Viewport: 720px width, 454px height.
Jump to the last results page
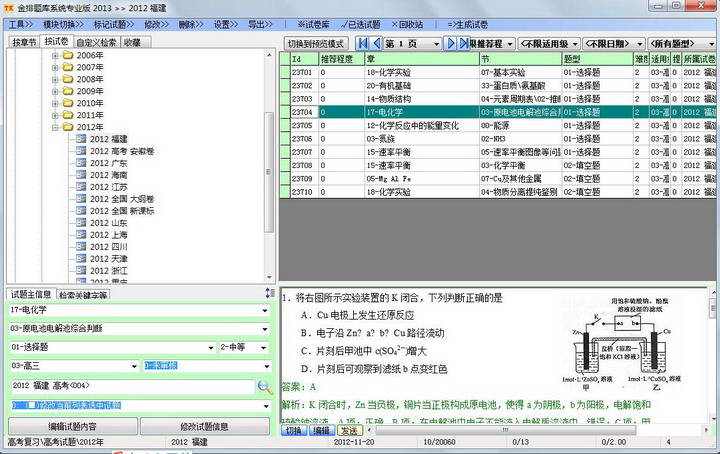coord(464,44)
